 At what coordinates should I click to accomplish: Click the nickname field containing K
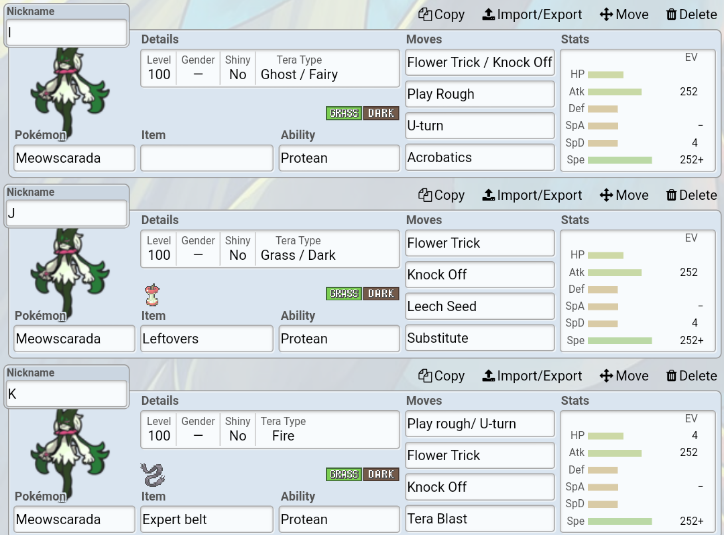pyautogui.click(x=66, y=394)
